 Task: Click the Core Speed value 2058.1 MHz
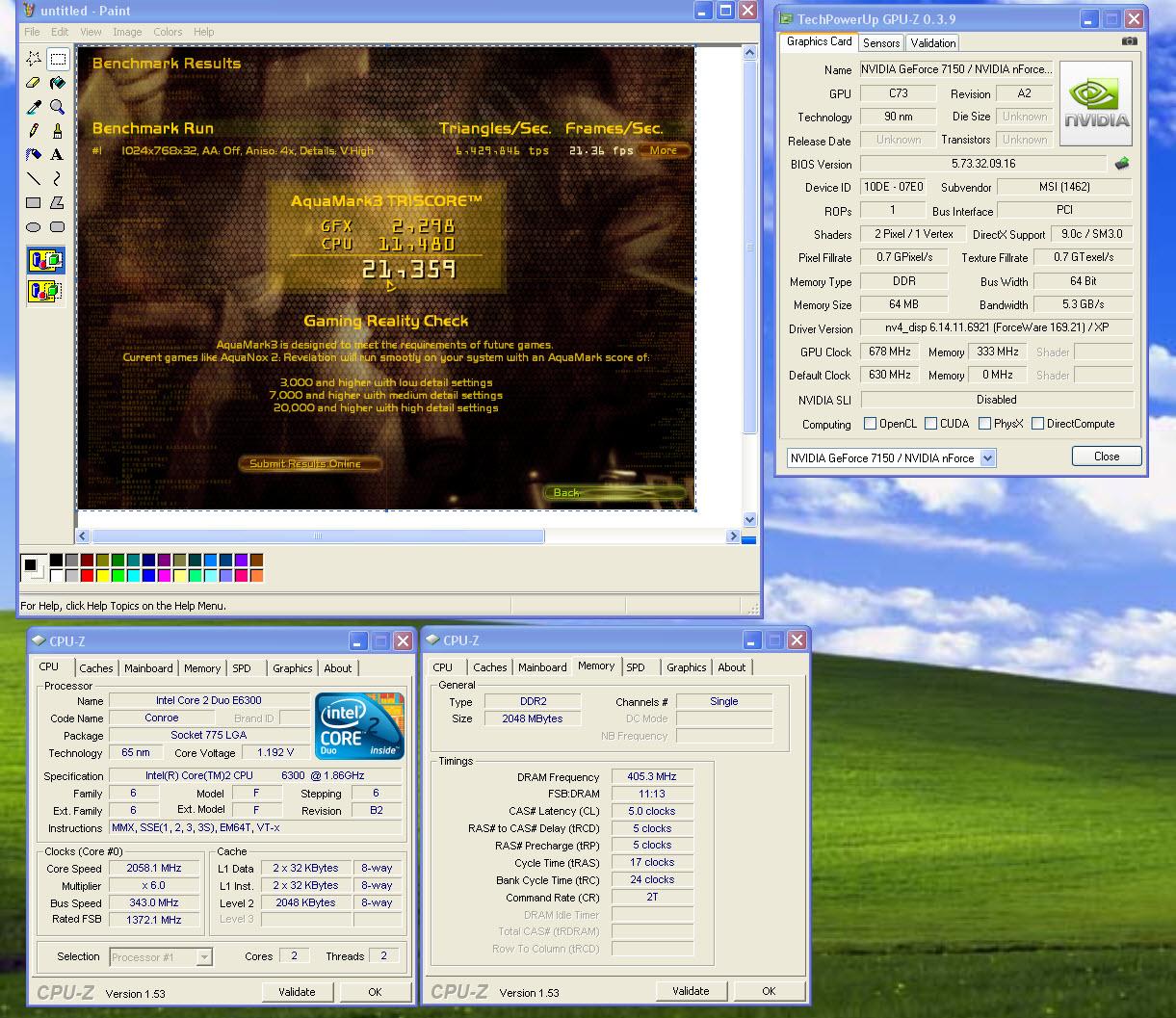point(154,869)
